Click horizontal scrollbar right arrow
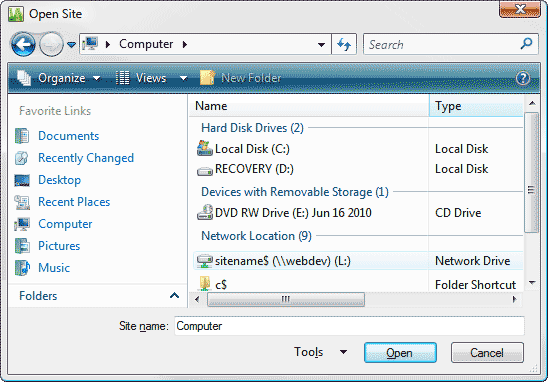The image size is (548, 382). 514,299
